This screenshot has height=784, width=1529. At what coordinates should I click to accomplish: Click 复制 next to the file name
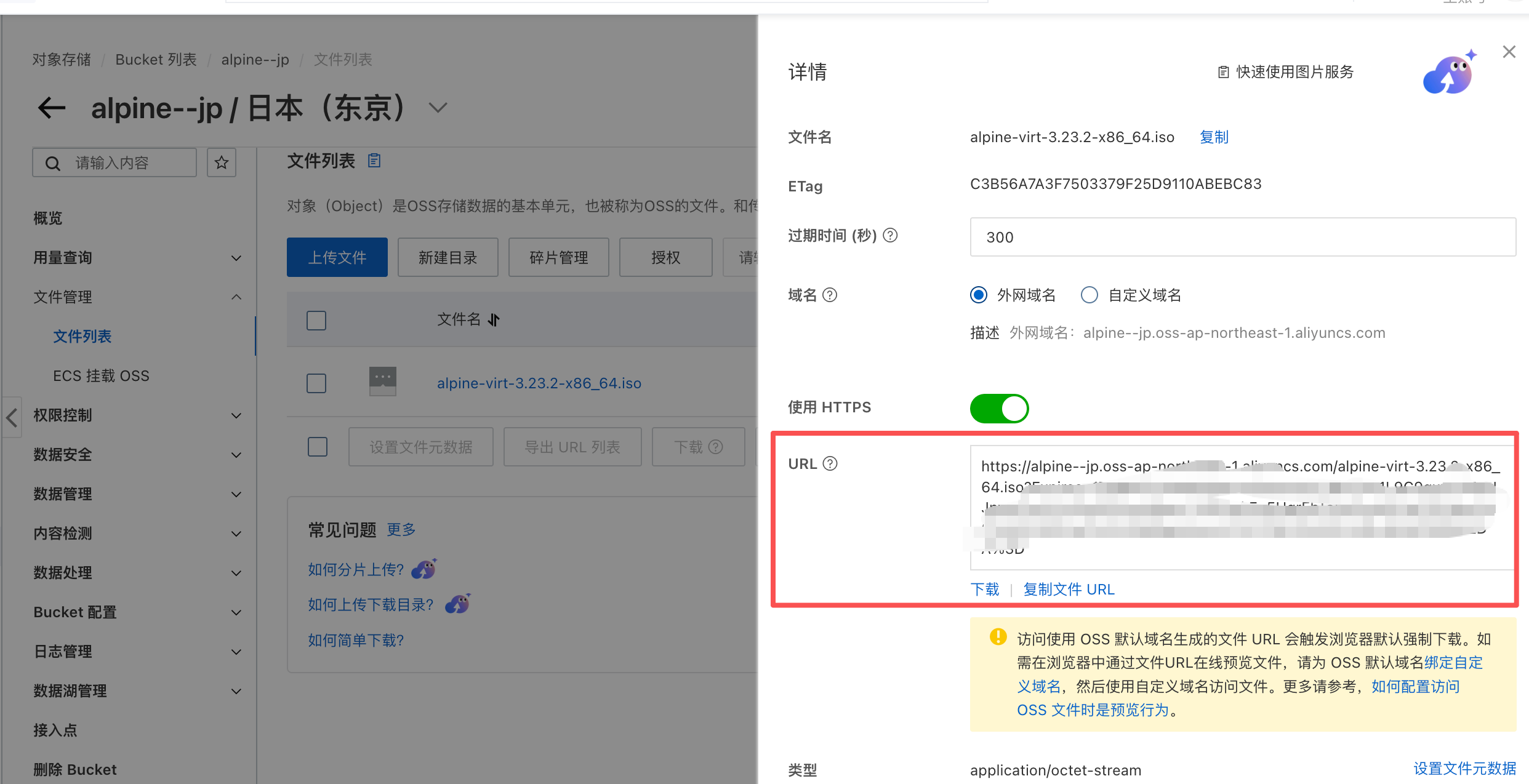point(1214,137)
